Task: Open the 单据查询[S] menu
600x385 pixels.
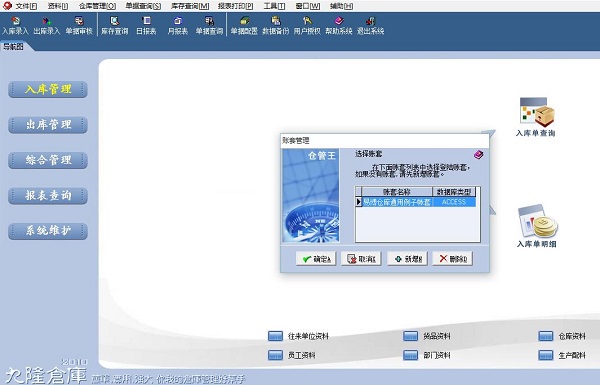Action: coord(143,6)
